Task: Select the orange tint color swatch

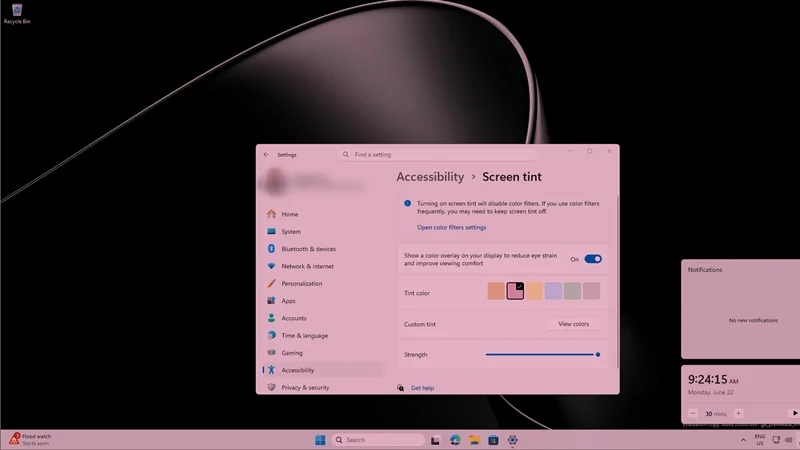Action: [496, 291]
